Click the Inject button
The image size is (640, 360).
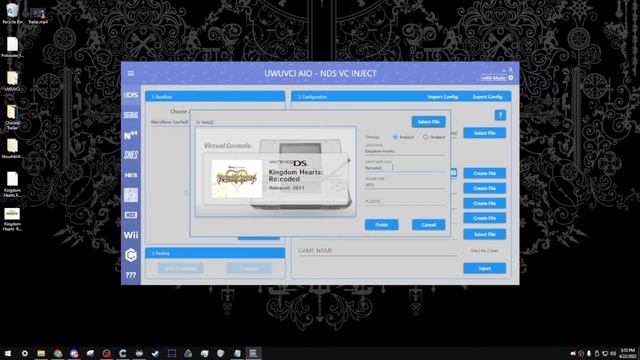click(x=484, y=268)
